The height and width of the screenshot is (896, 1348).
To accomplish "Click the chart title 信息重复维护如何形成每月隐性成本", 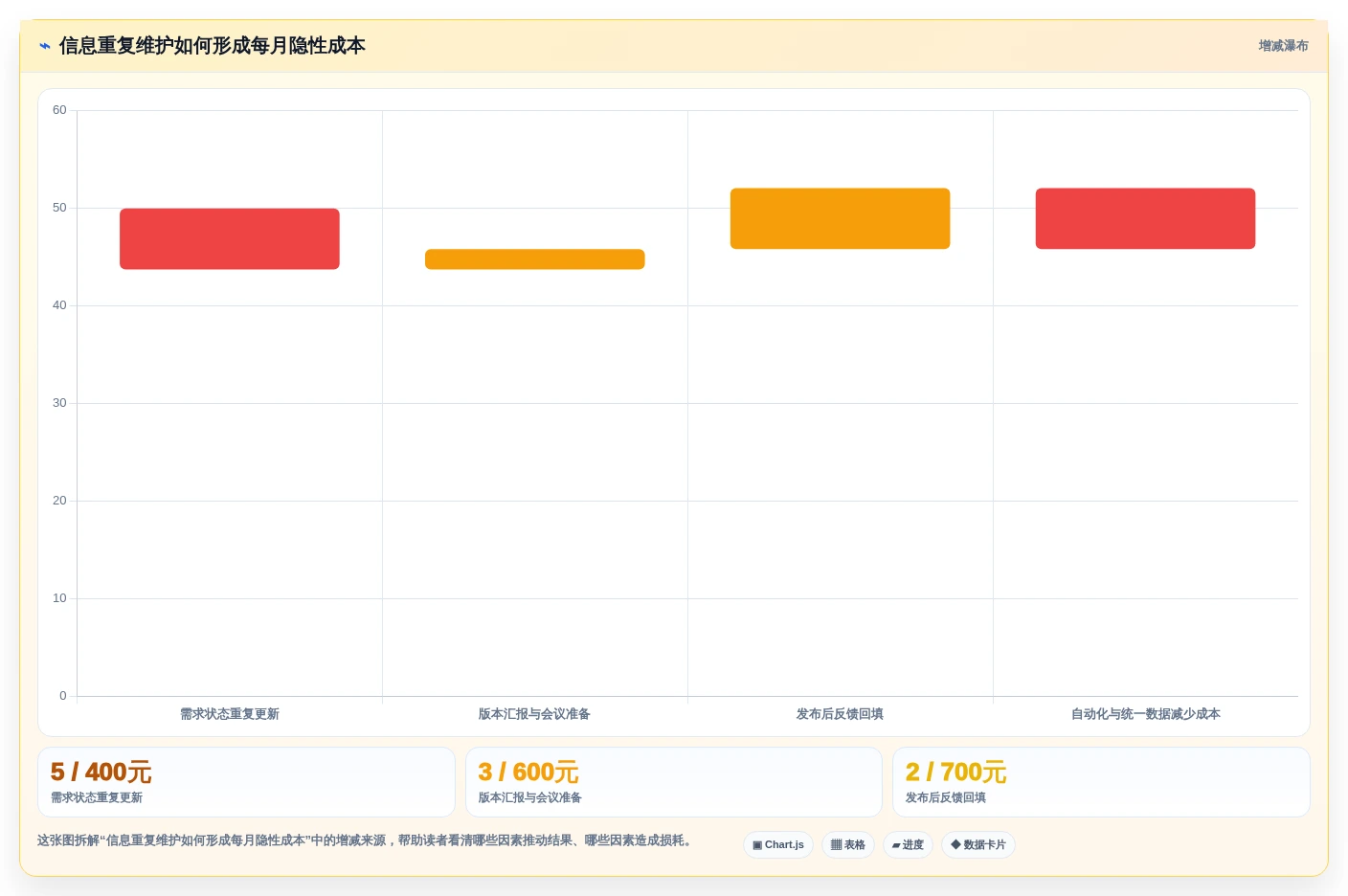I will (x=212, y=46).
